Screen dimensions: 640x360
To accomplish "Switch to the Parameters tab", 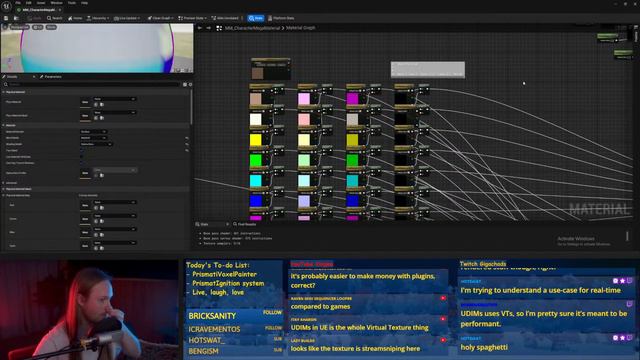I will click(x=51, y=77).
